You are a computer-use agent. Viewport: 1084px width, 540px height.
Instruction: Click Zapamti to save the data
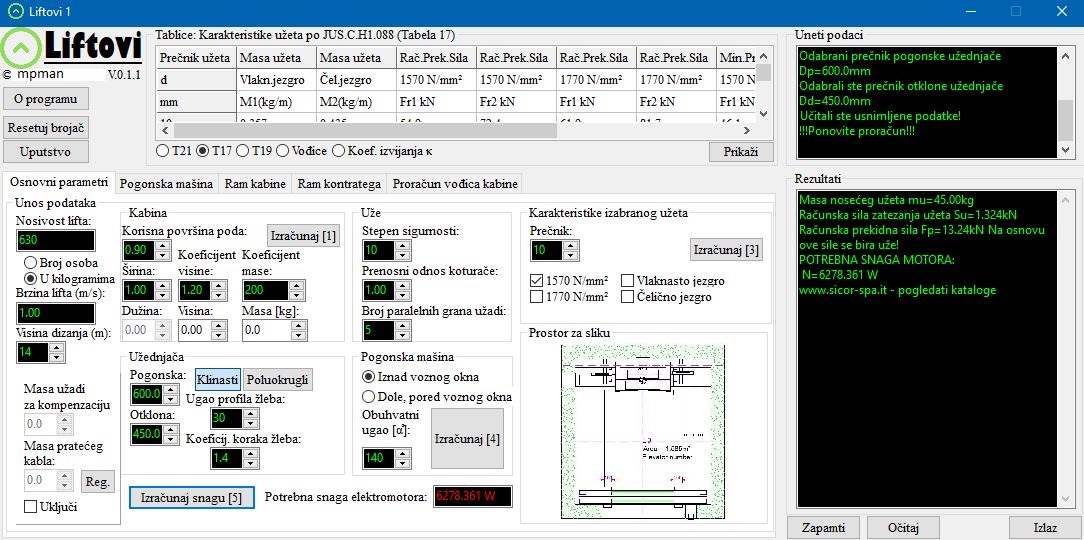click(x=823, y=528)
